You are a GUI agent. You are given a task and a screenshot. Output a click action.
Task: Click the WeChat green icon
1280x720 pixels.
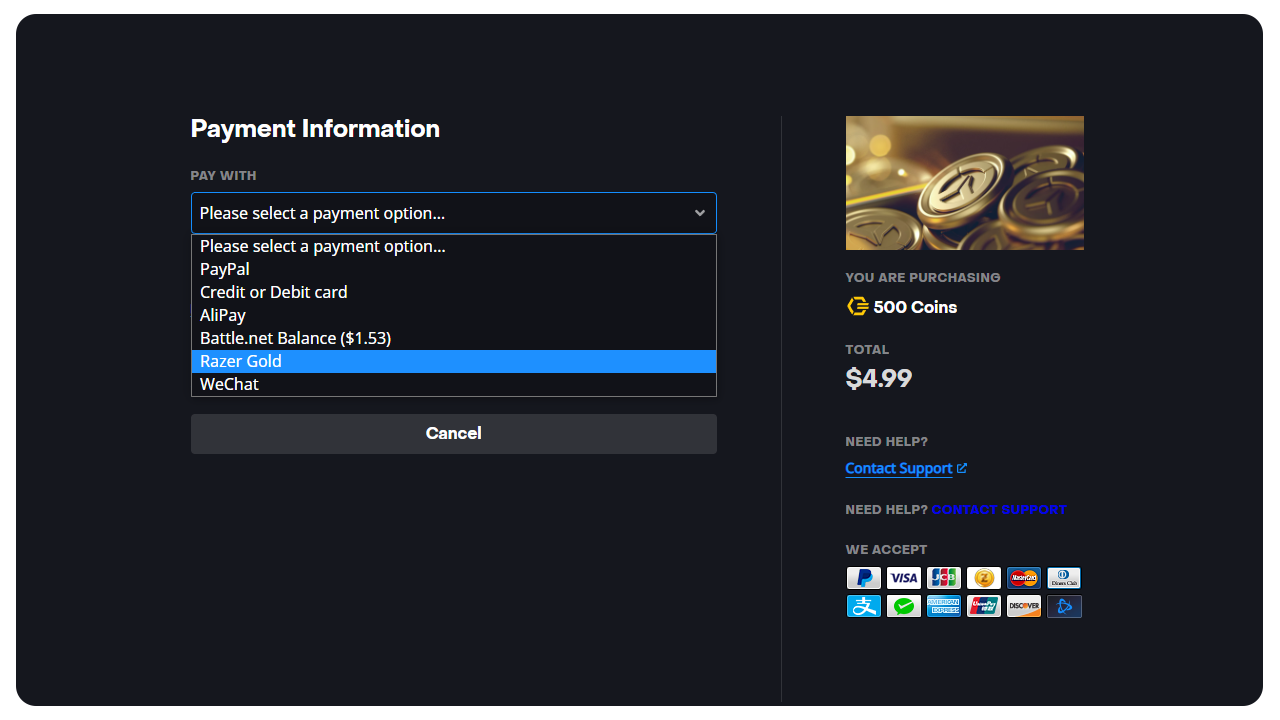click(904, 606)
